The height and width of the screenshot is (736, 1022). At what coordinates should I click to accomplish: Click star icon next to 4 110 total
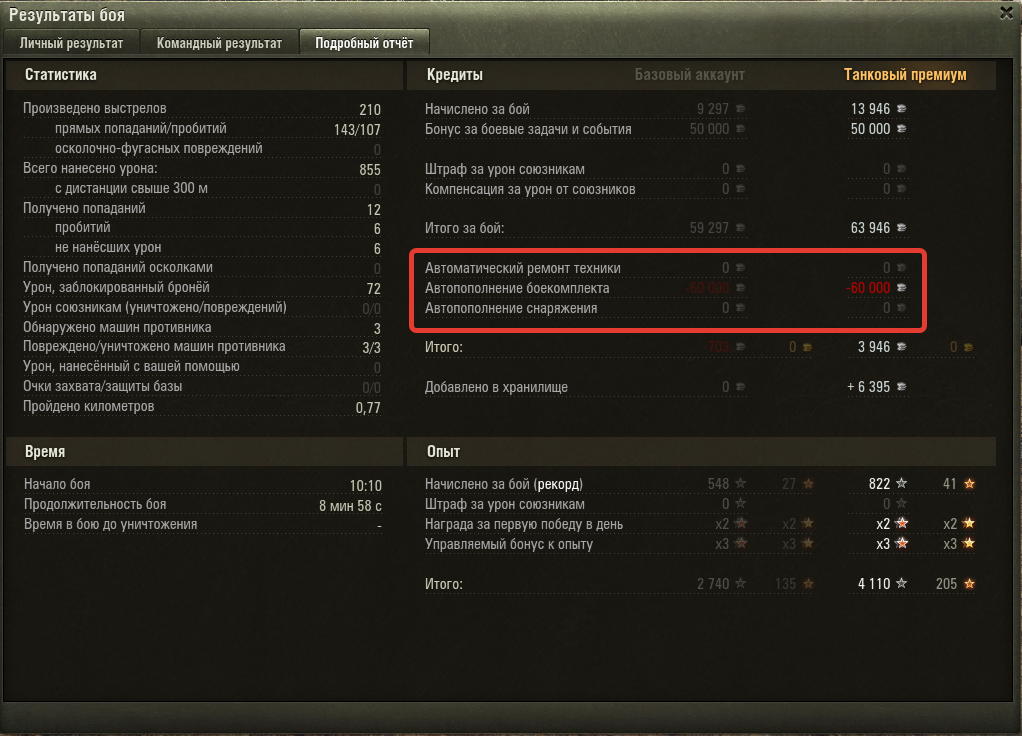coord(901,583)
